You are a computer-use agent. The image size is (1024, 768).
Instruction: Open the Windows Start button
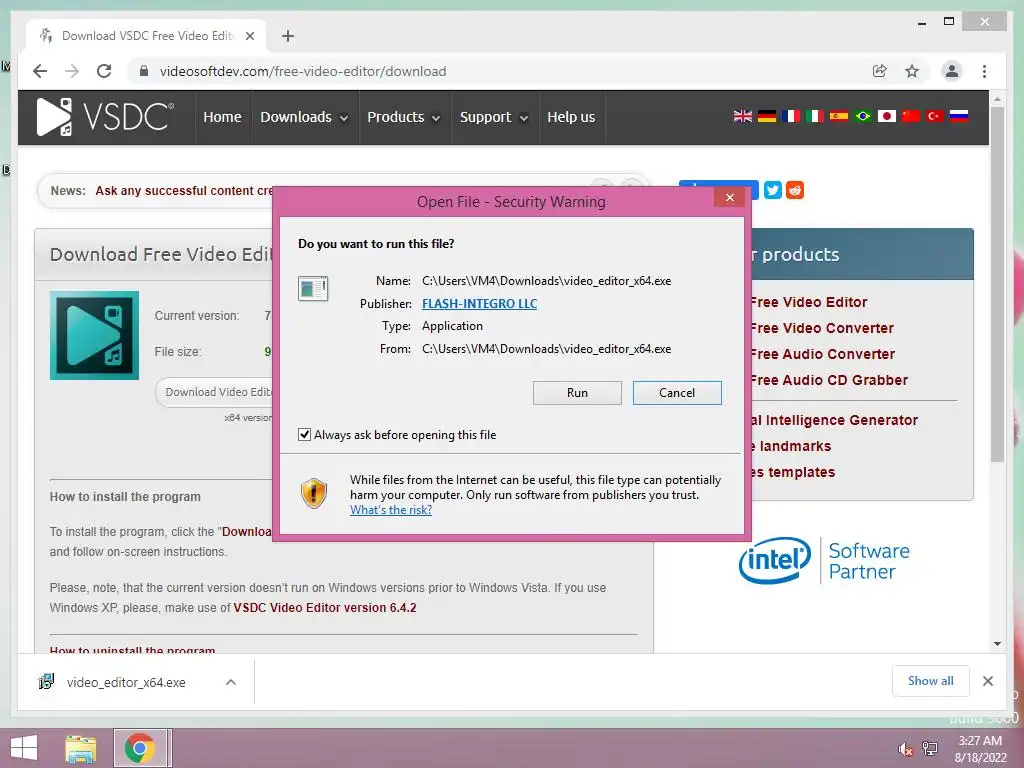pyautogui.click(x=24, y=748)
